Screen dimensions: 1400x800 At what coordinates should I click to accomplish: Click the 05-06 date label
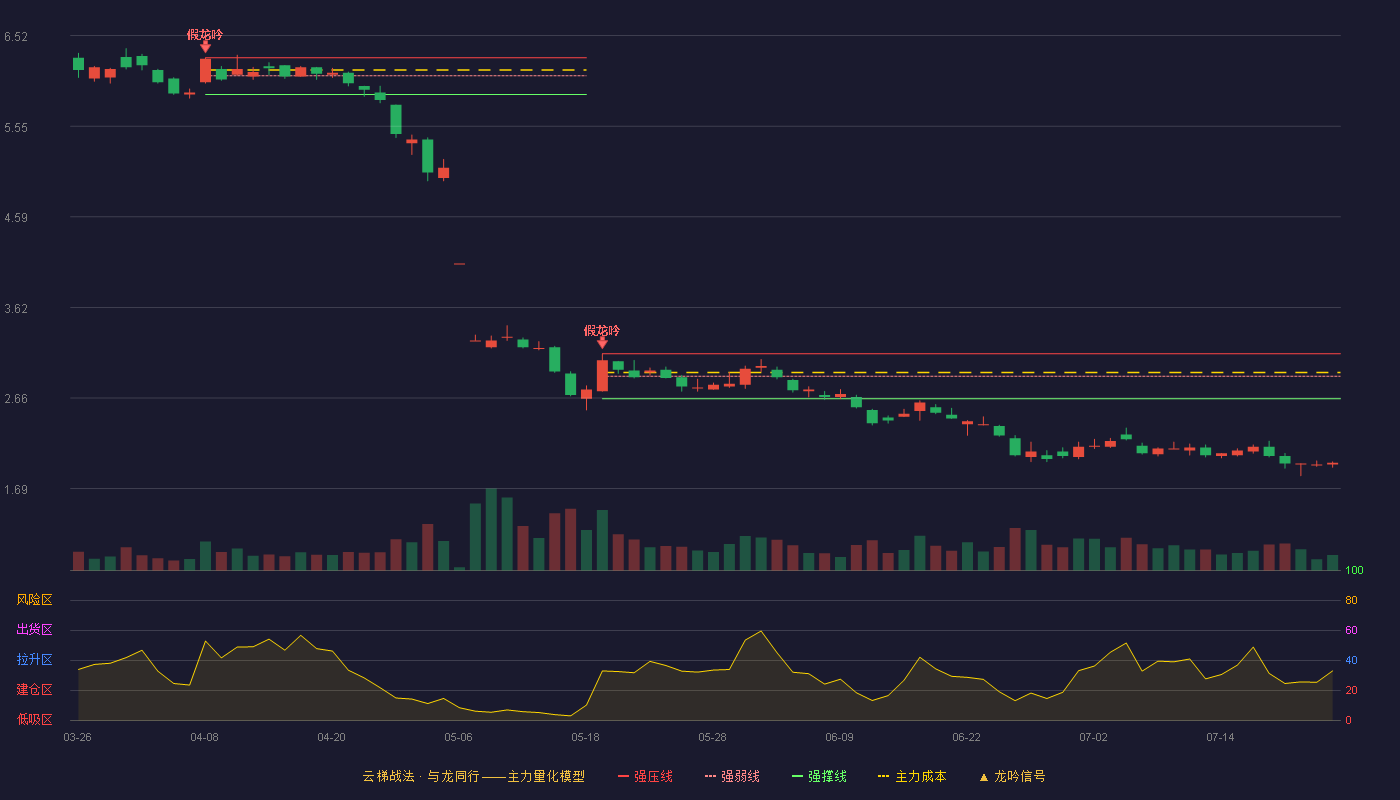[458, 737]
